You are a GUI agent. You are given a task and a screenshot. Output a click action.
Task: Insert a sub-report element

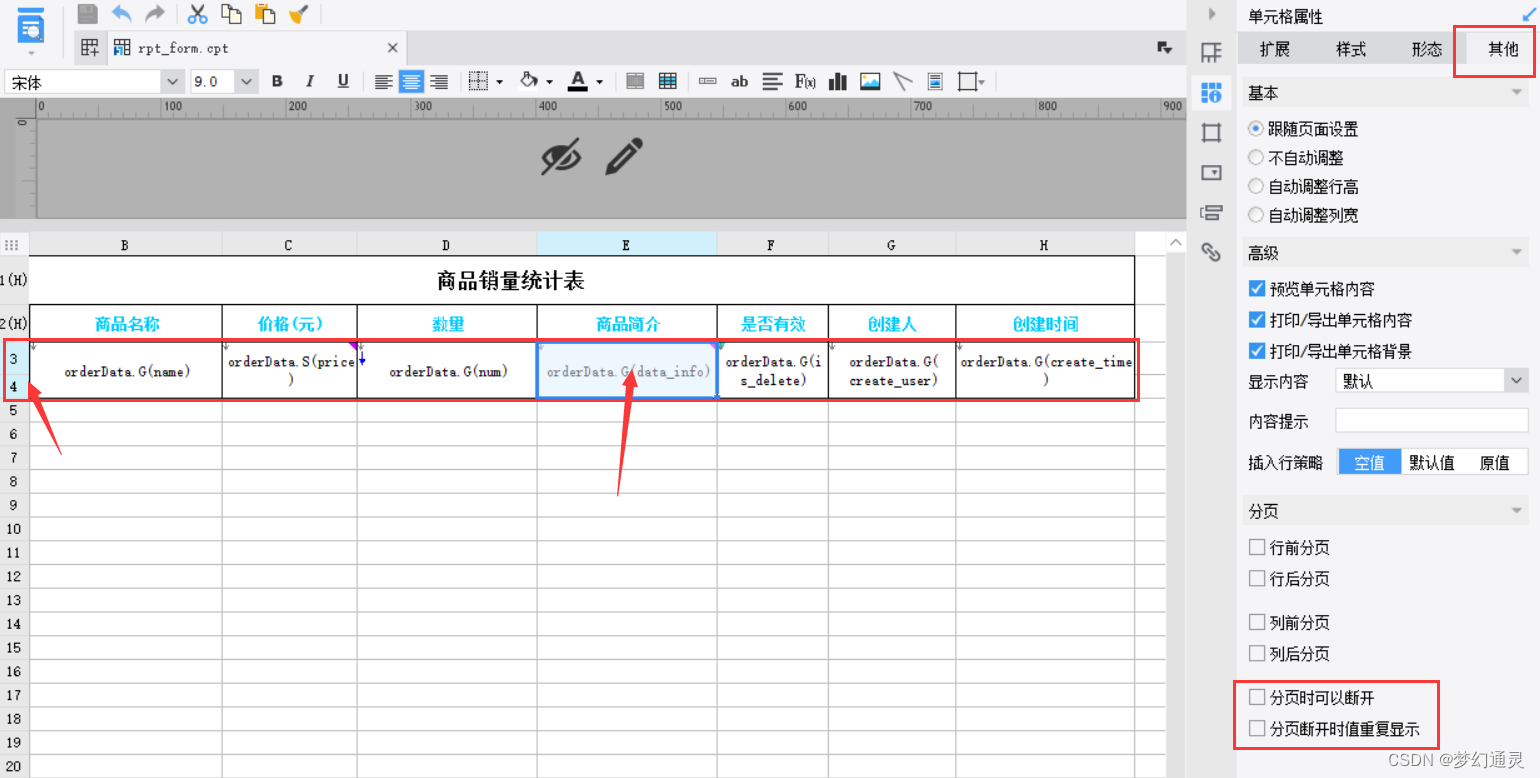[936, 82]
